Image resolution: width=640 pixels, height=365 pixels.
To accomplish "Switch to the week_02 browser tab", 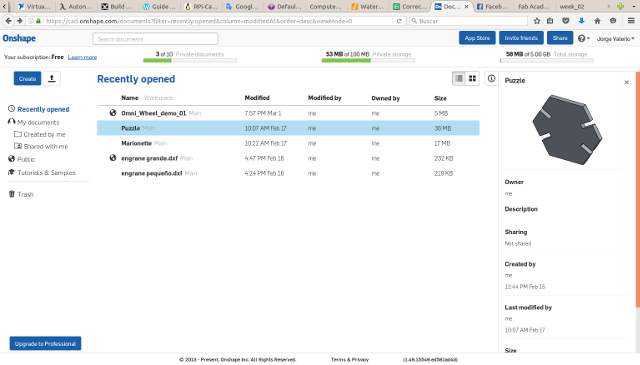I will click(571, 7).
